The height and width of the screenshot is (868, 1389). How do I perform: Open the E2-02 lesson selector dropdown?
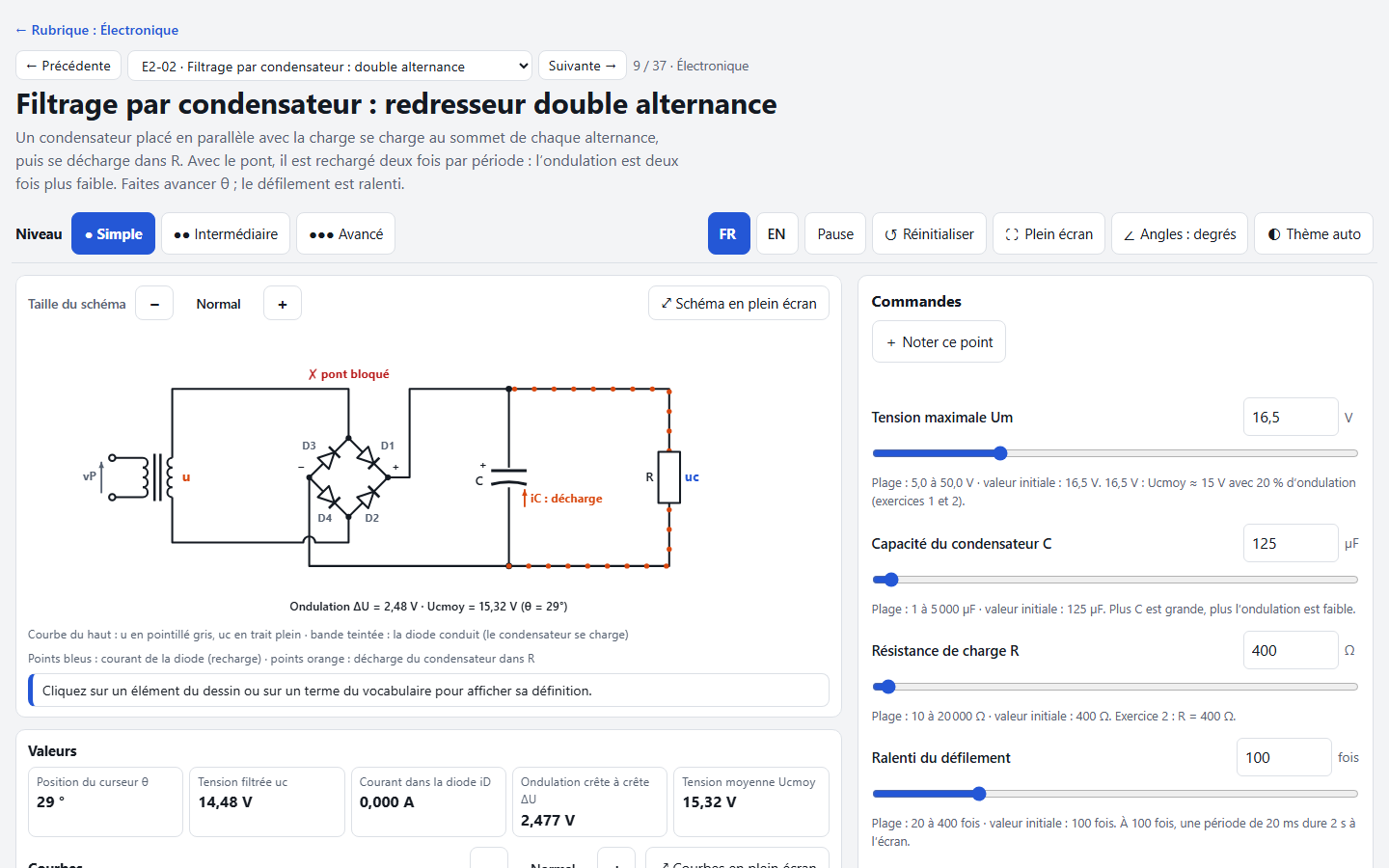pyautogui.click(x=330, y=66)
